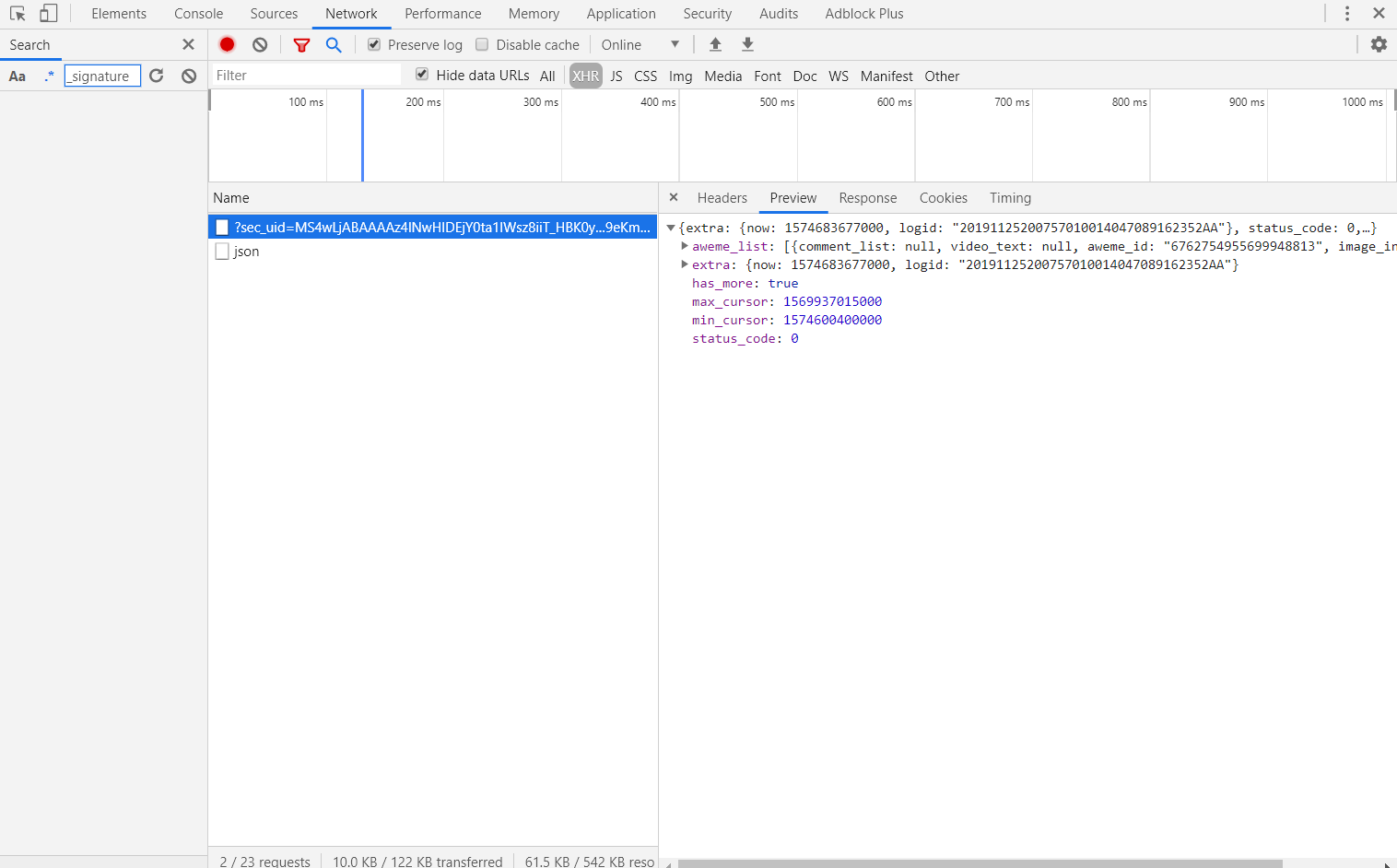Click the red record network log button
This screenshot has width=1397, height=868.
[x=227, y=44]
